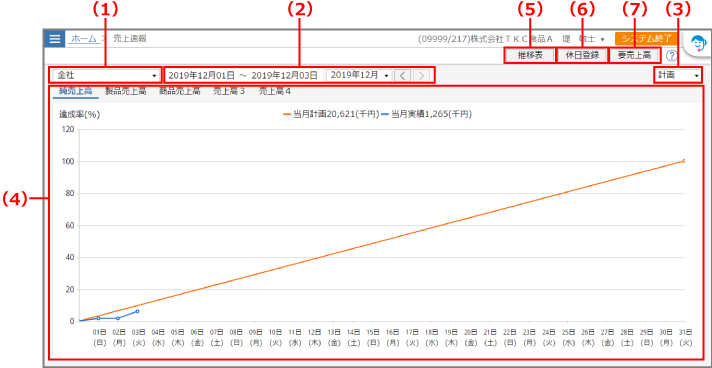This screenshot has height=368, width=712.
Task: Switch to 製品売上高 tab
Action: [x=125, y=91]
